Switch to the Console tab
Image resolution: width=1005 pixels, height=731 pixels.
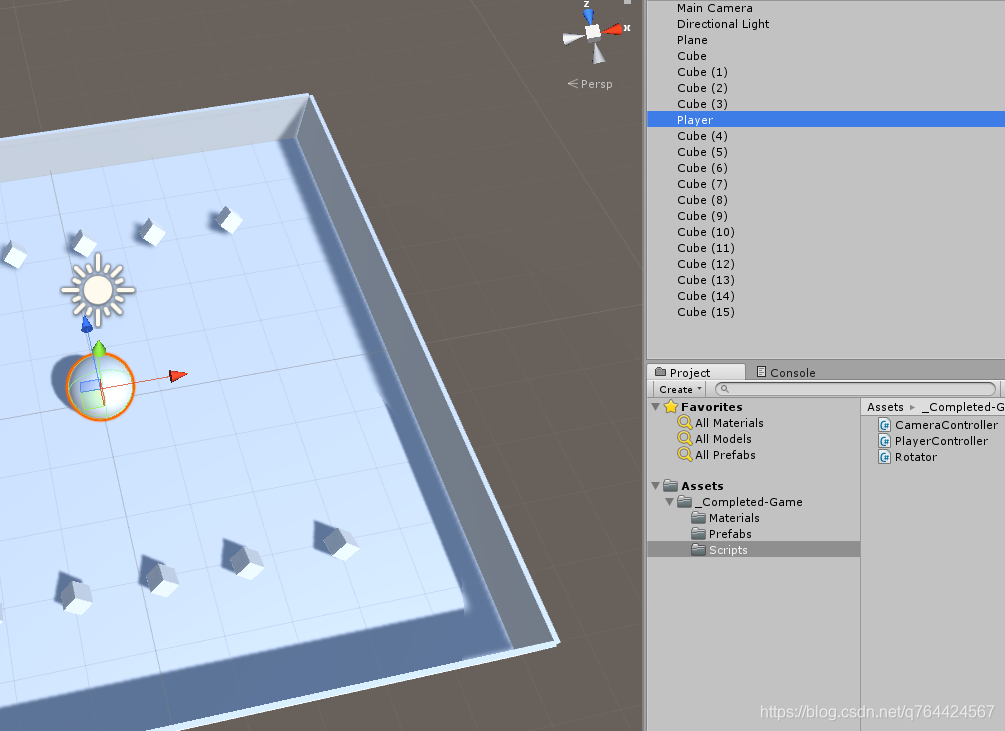[786, 372]
